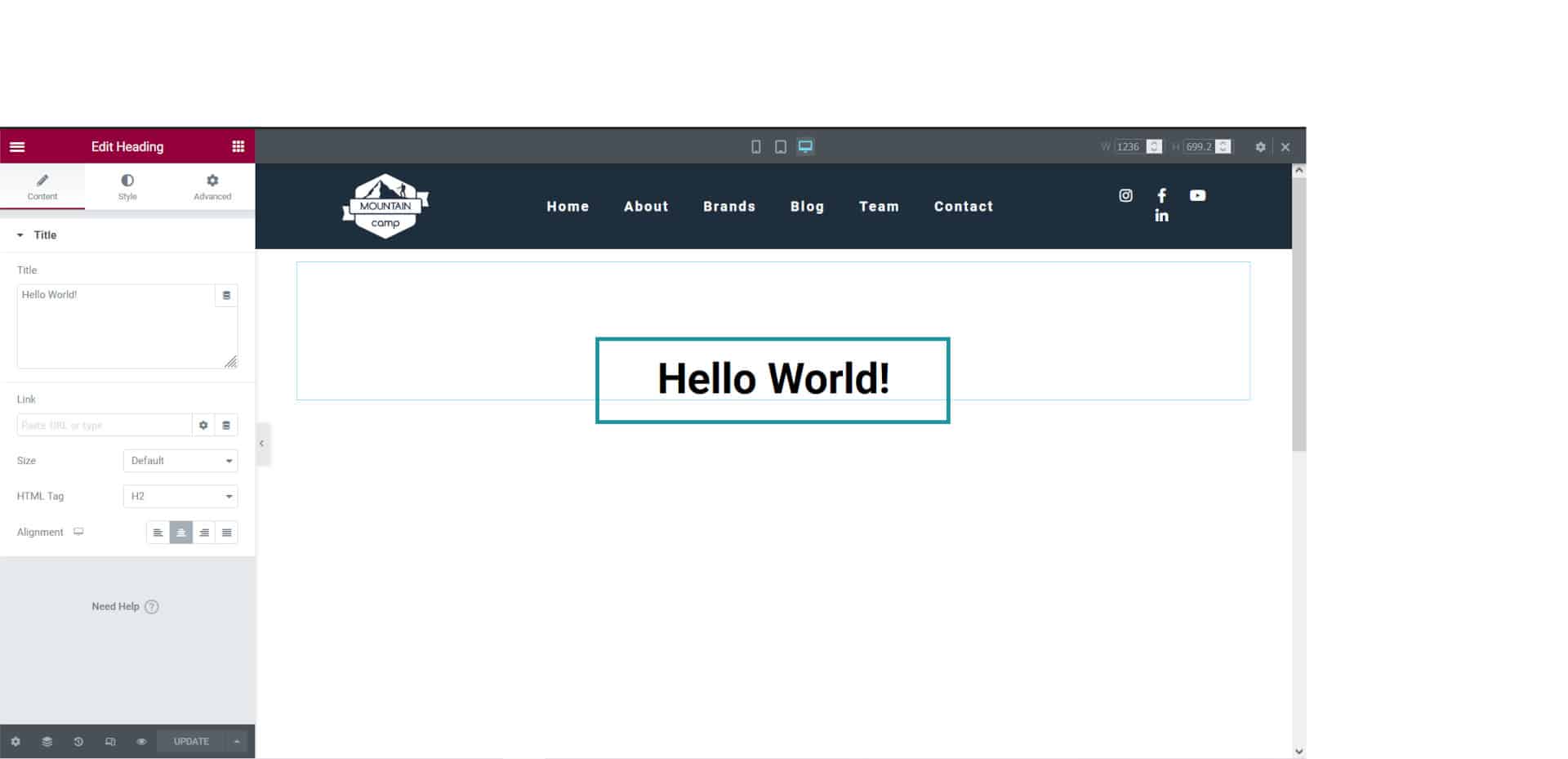This screenshot has width=1568, height=759.
Task: Click the dynamic tags icon in Title field
Action: click(x=226, y=296)
